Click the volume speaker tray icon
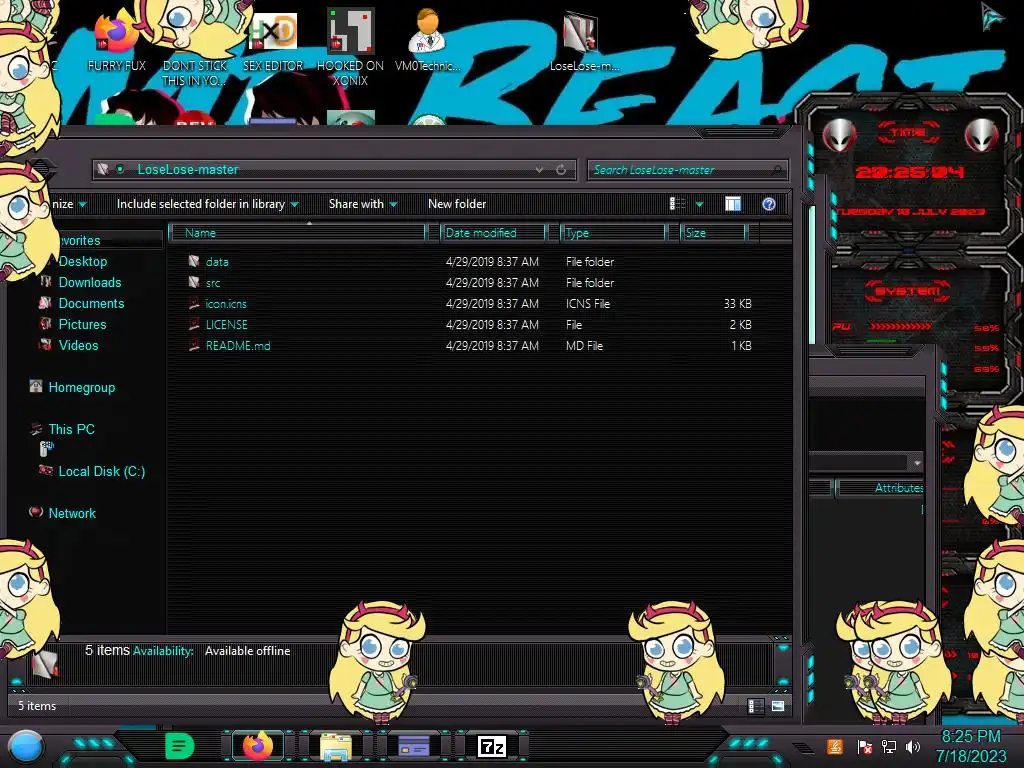The width and height of the screenshot is (1024, 768). 913,746
